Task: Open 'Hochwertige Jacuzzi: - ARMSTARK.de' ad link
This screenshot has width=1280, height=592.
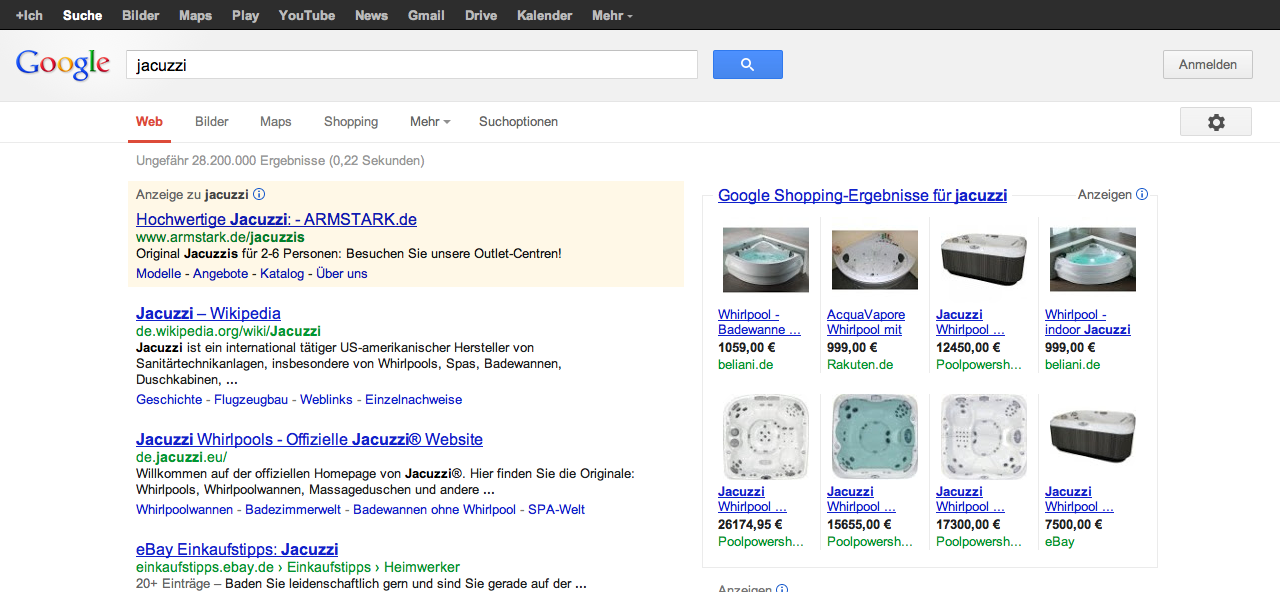Action: pos(276,220)
